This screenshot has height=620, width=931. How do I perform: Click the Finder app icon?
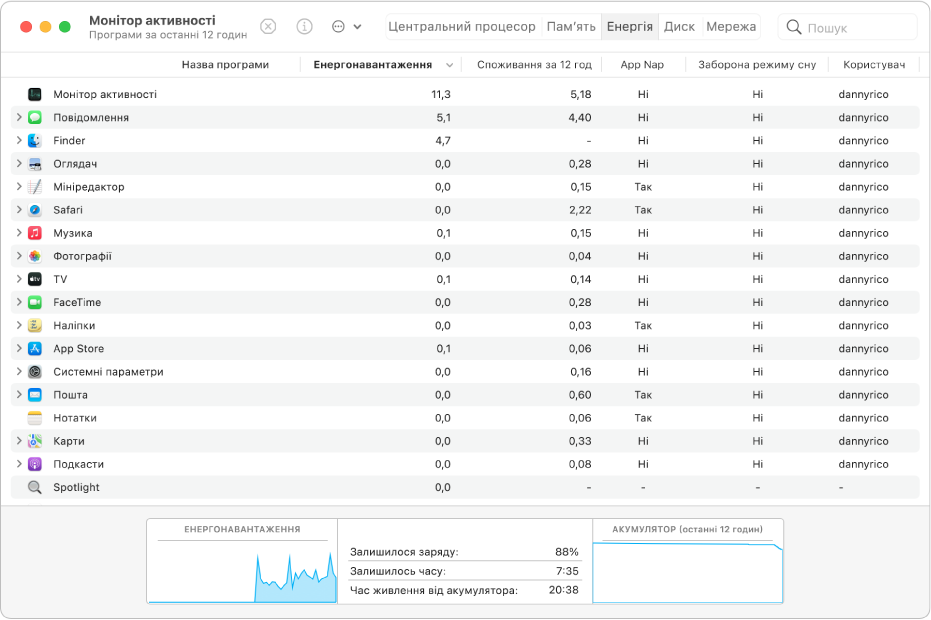tap(35, 141)
